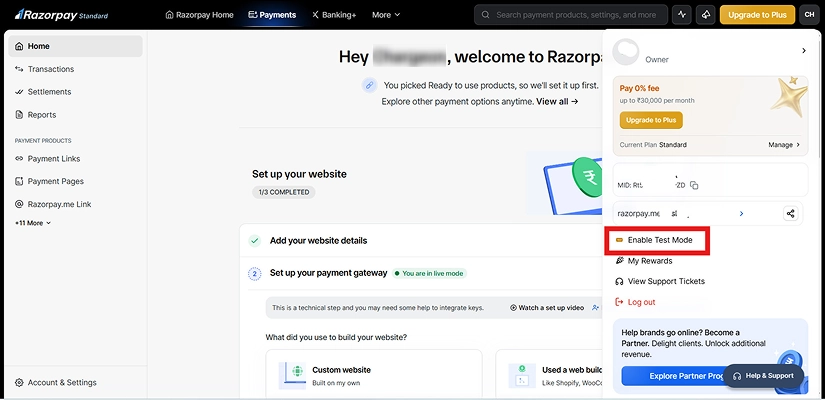Click the web builder card icon

pos(522,375)
